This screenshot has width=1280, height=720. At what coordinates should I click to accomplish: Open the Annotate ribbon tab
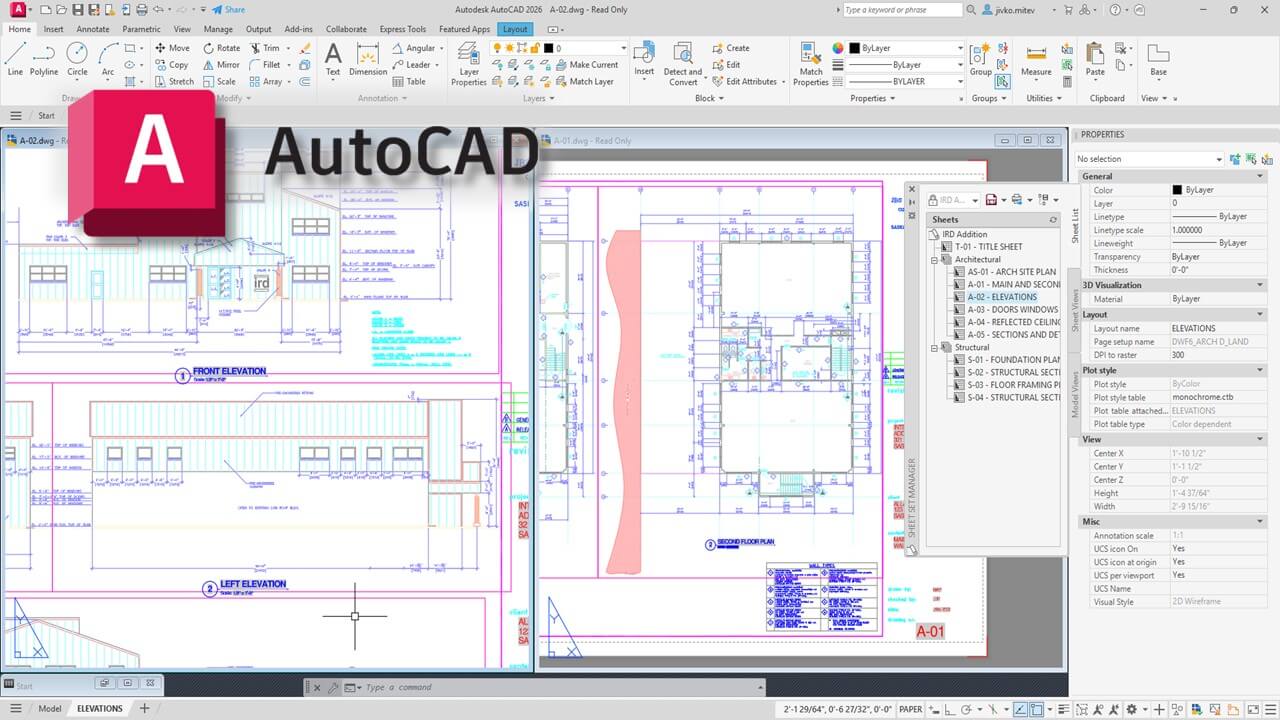[93, 29]
